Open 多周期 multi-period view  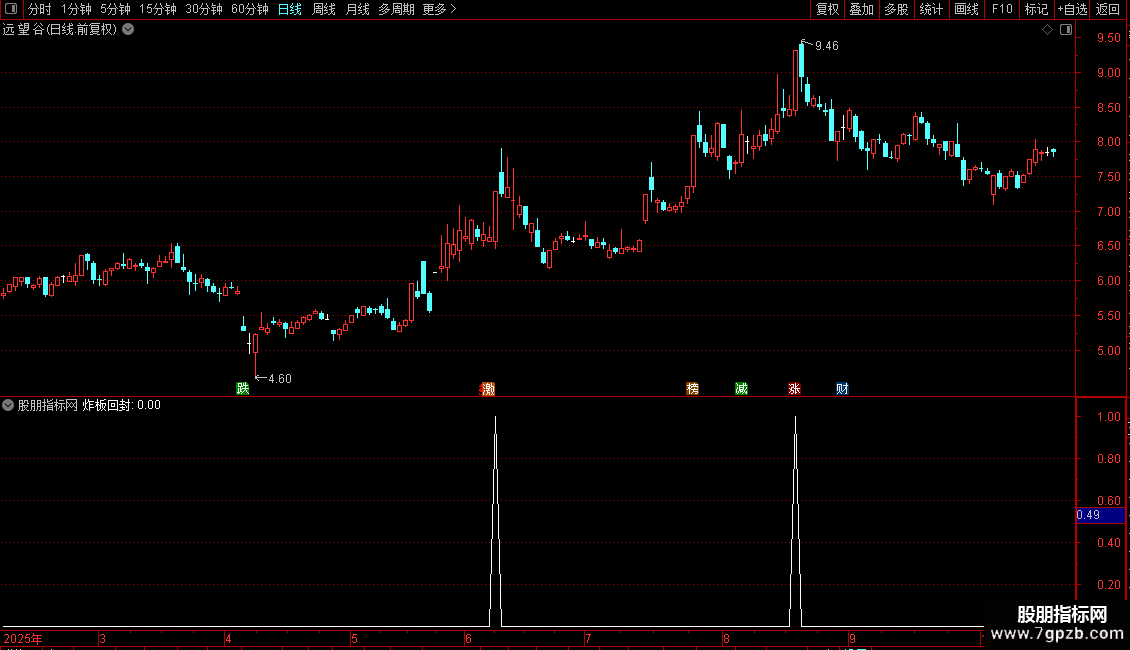(396, 9)
